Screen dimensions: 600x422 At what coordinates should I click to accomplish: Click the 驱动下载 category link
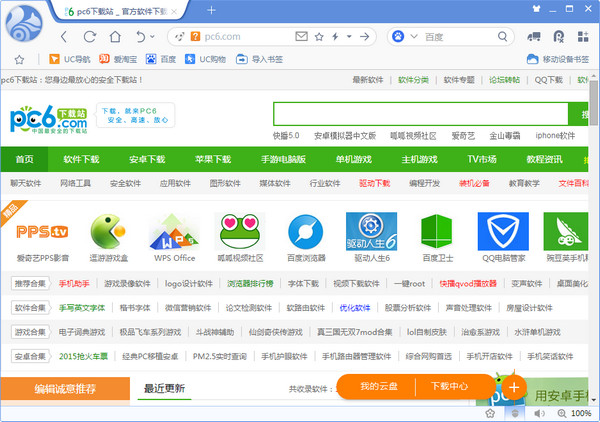374,183
